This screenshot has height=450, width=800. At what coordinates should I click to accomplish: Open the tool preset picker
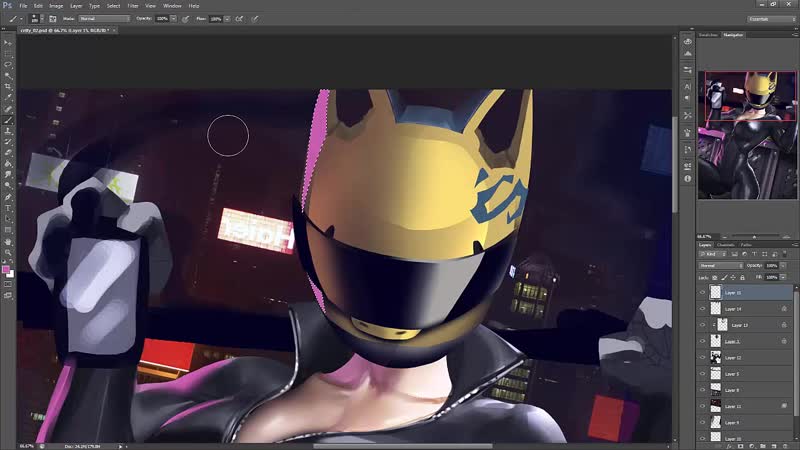15,19
